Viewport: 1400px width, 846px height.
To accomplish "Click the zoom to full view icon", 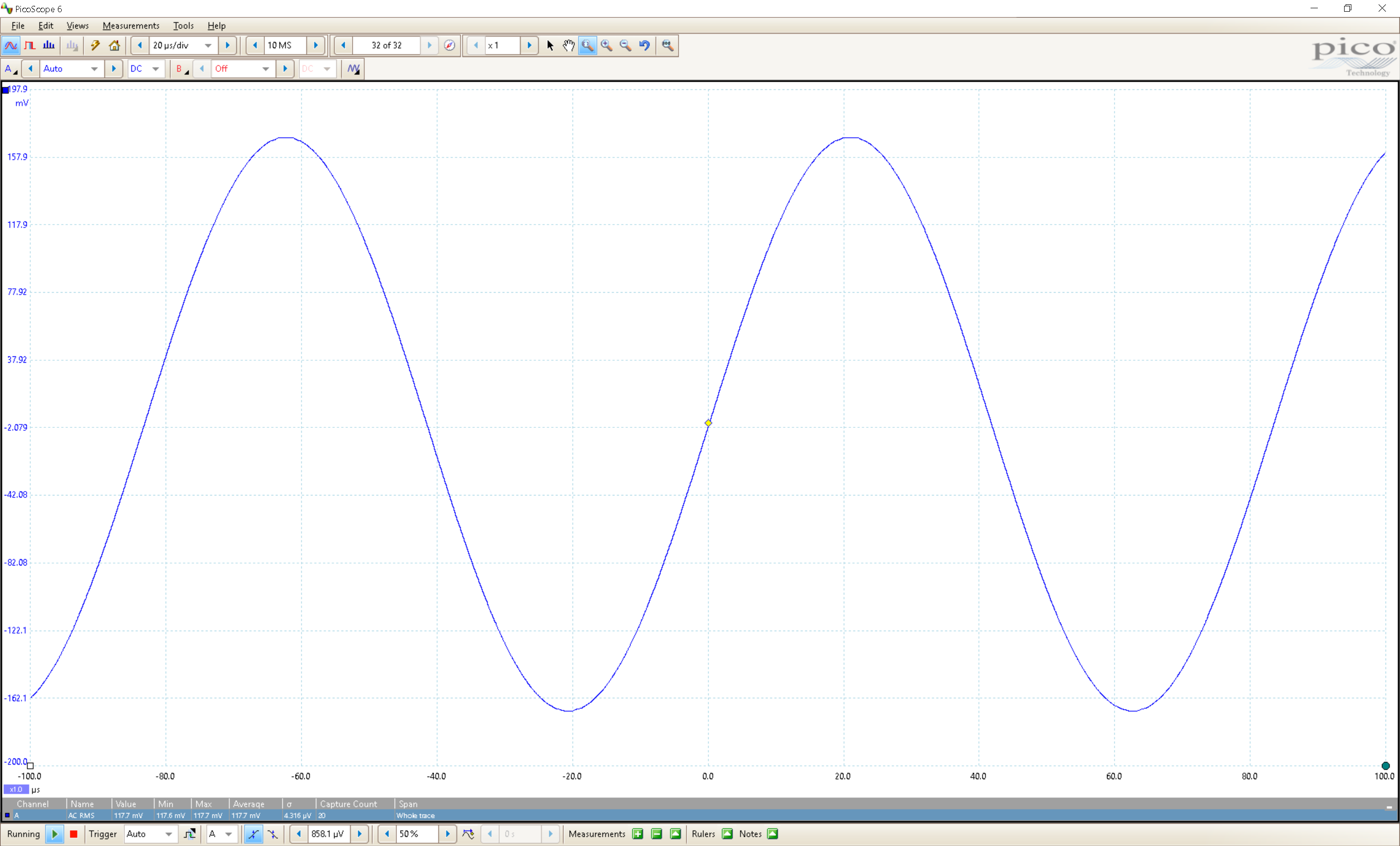I will (x=667, y=45).
